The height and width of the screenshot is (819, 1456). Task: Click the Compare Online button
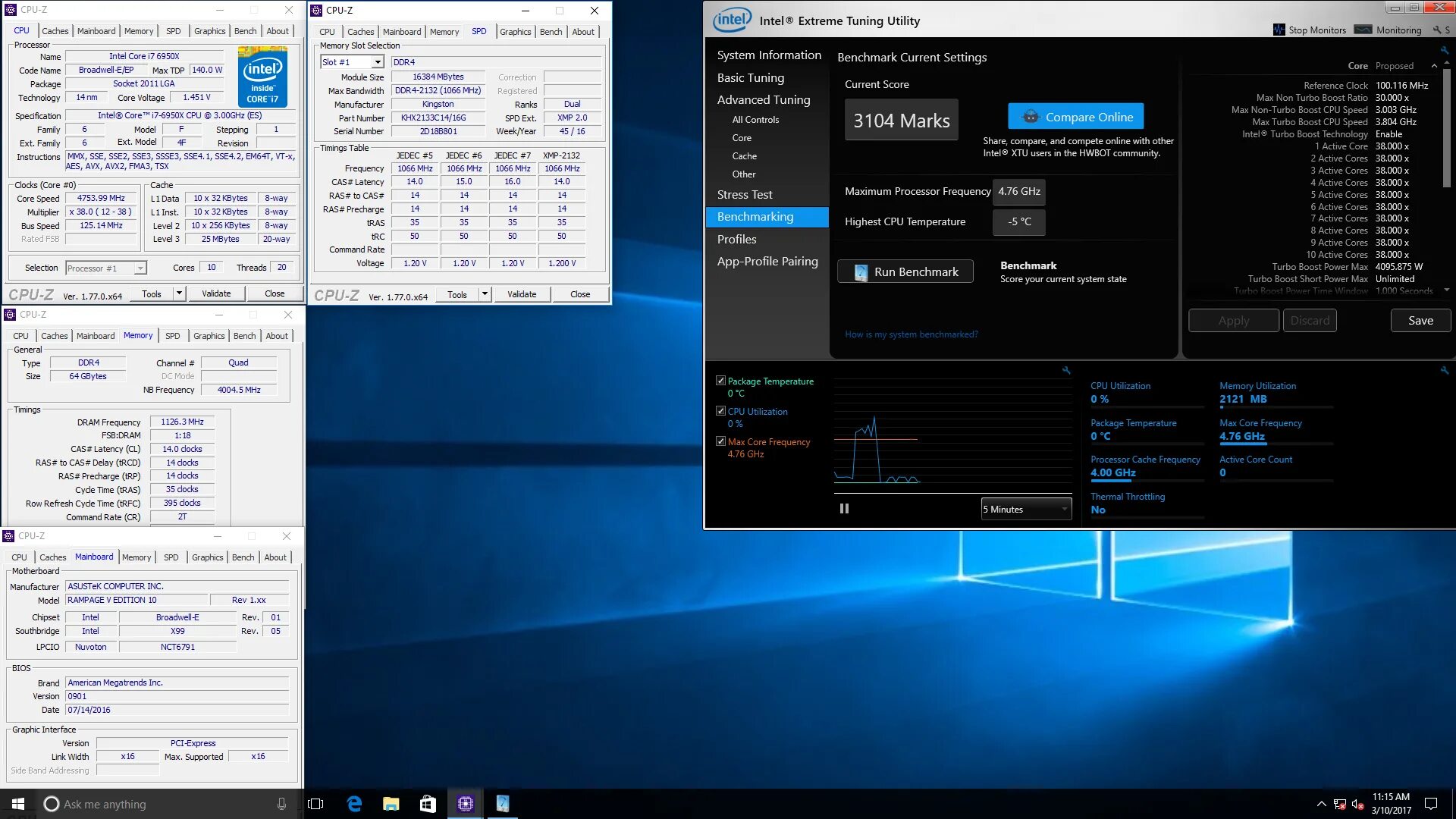coord(1075,117)
